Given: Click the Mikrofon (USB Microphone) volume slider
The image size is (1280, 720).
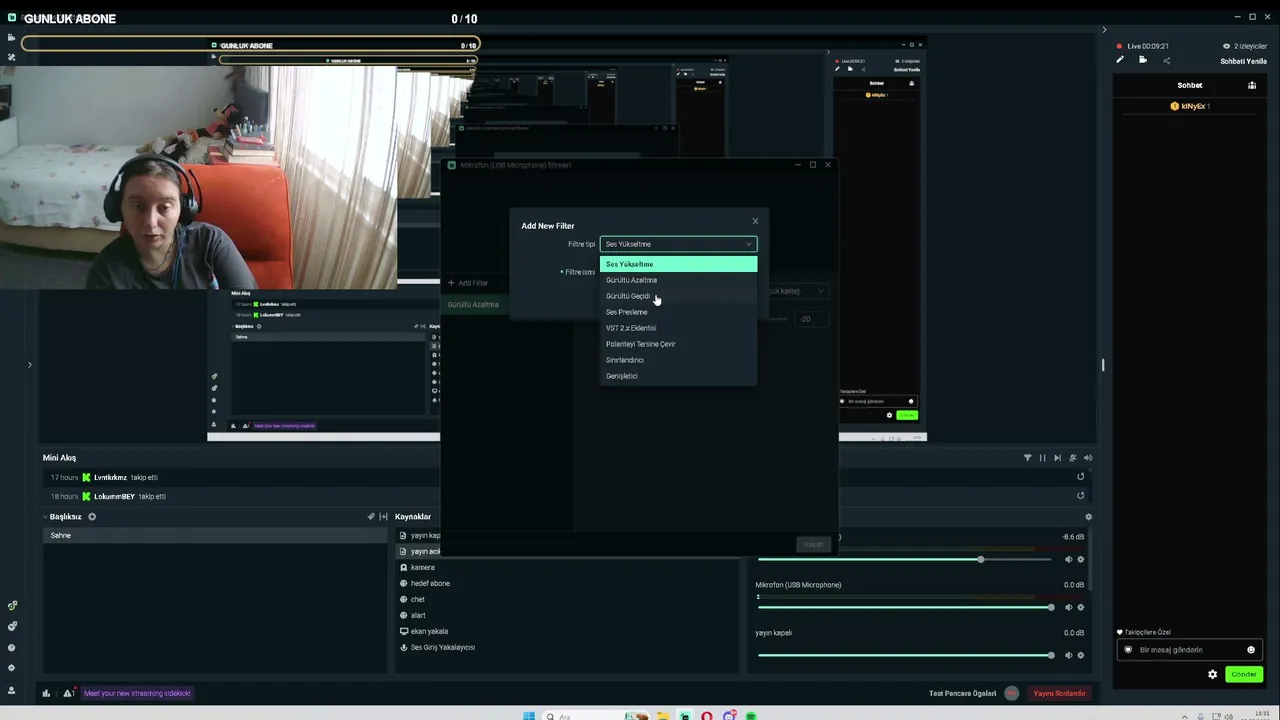Looking at the screenshot, I should pyautogui.click(x=905, y=607).
